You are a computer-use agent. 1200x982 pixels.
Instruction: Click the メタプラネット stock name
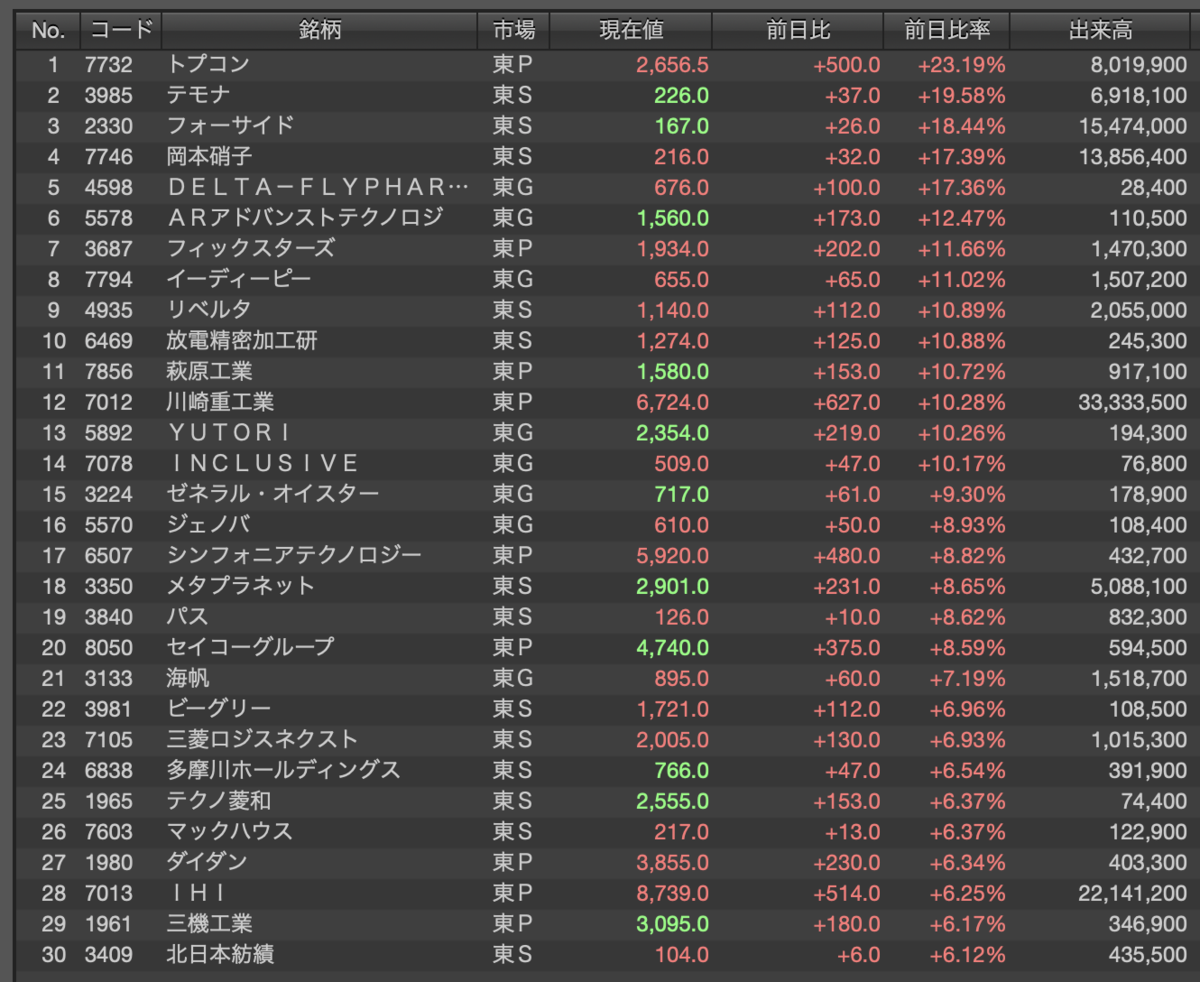click(241, 587)
